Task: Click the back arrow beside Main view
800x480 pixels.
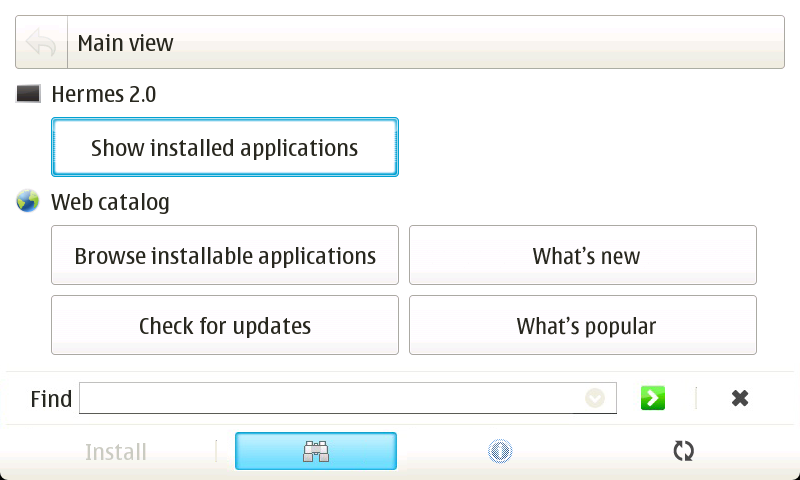Action: pos(41,43)
